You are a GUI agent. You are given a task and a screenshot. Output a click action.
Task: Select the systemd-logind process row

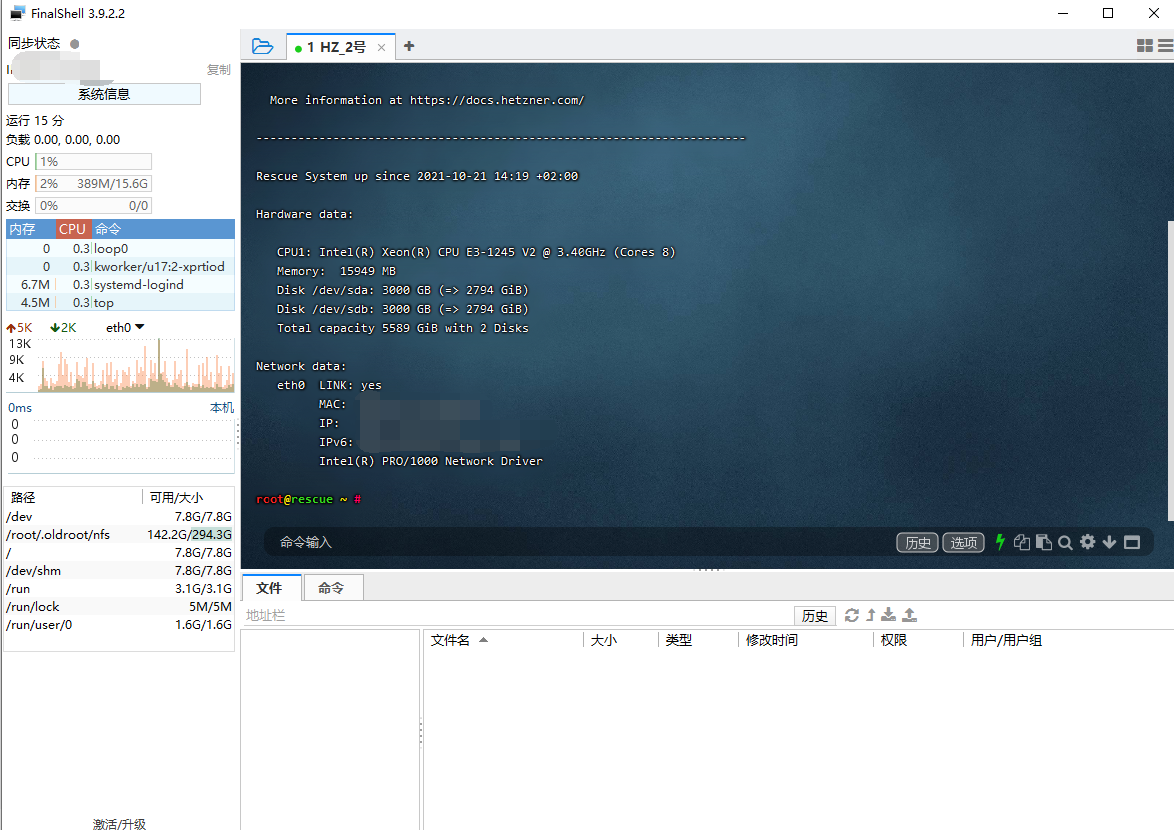click(x=121, y=284)
